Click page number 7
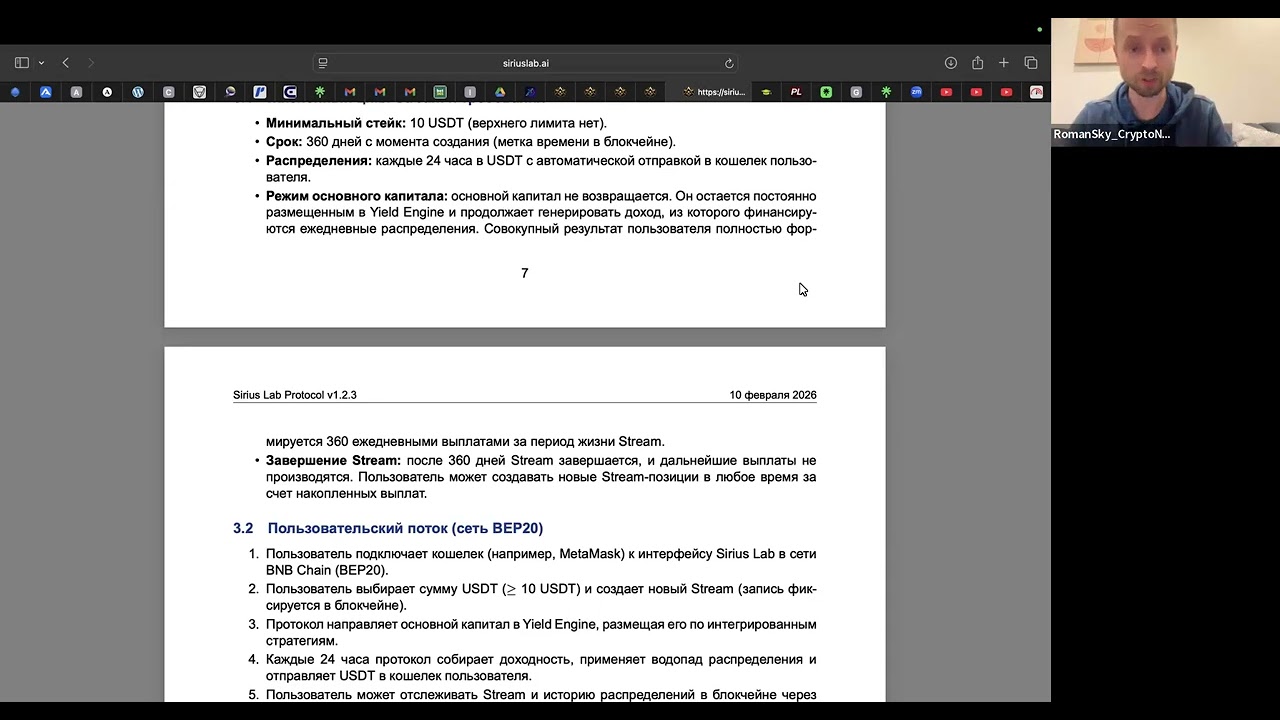 coord(525,273)
